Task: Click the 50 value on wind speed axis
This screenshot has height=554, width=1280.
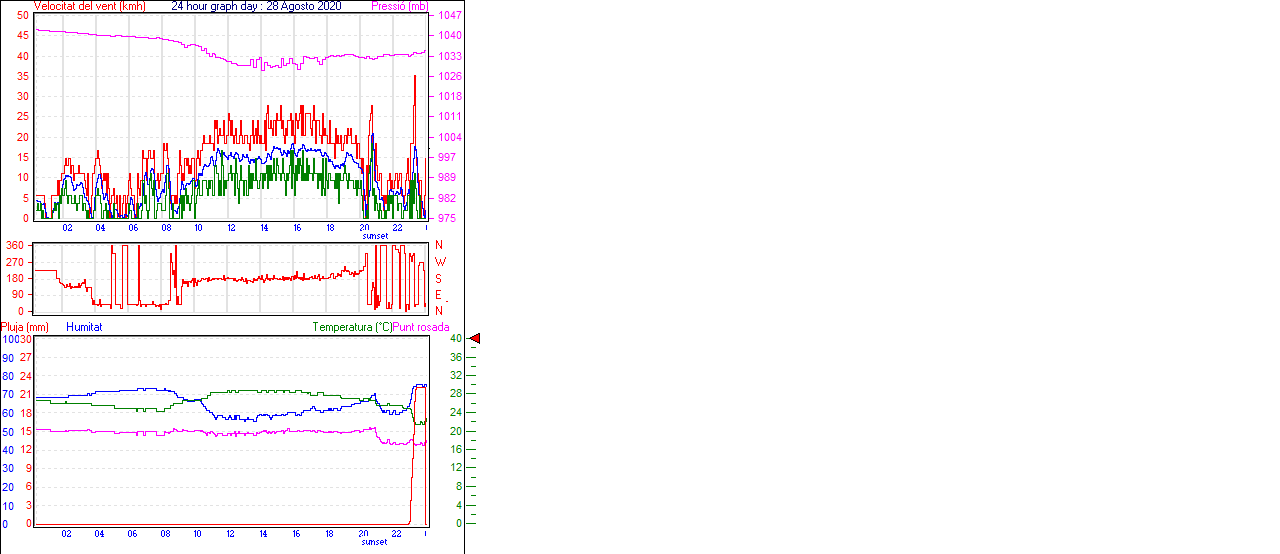Action: 23,16
